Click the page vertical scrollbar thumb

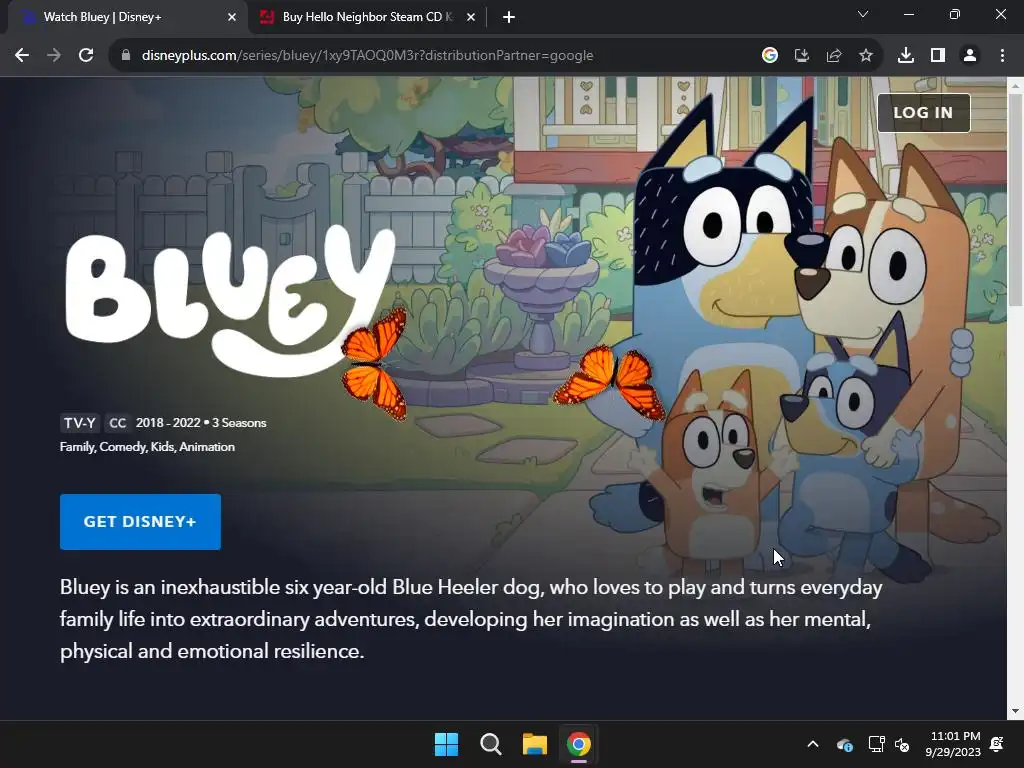coord(1015,199)
